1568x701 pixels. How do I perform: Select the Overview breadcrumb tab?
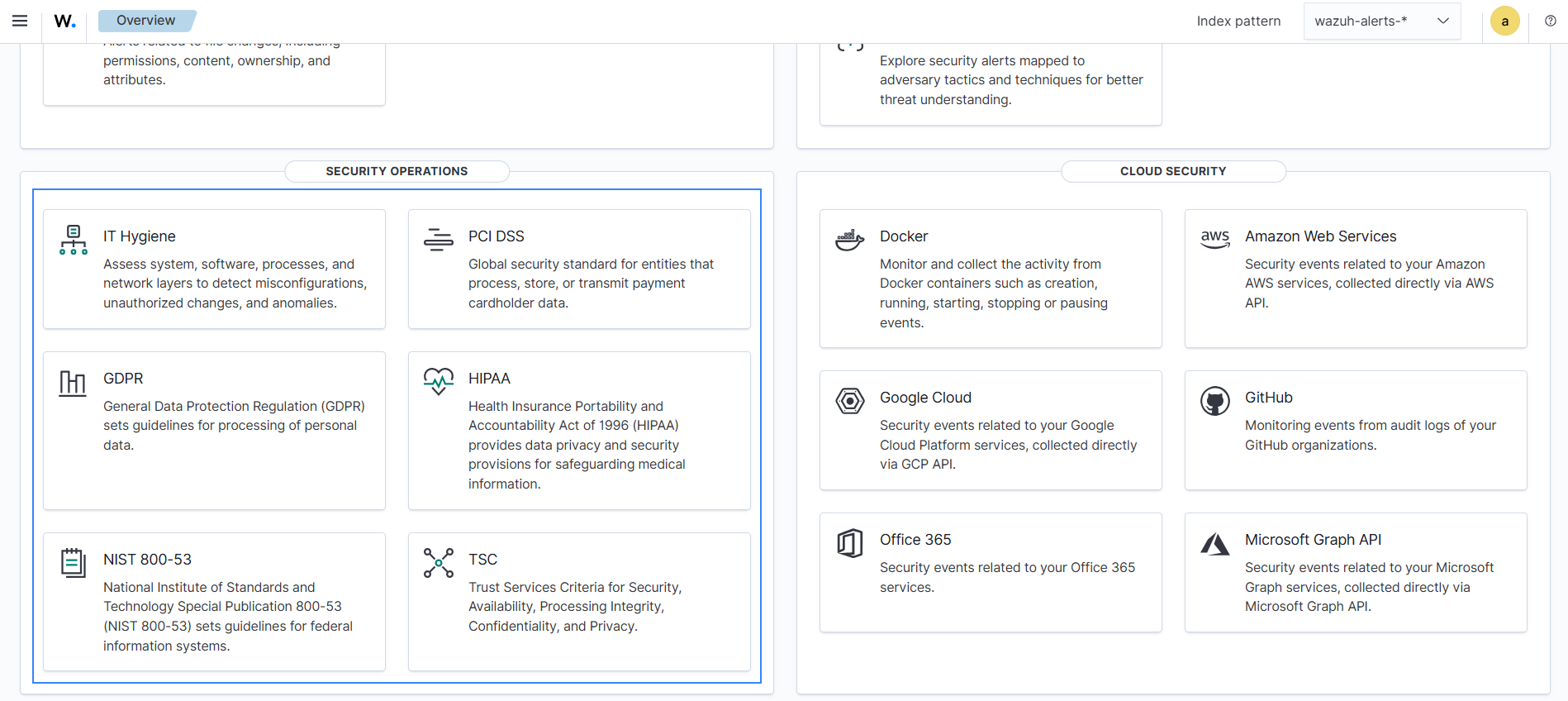(146, 21)
